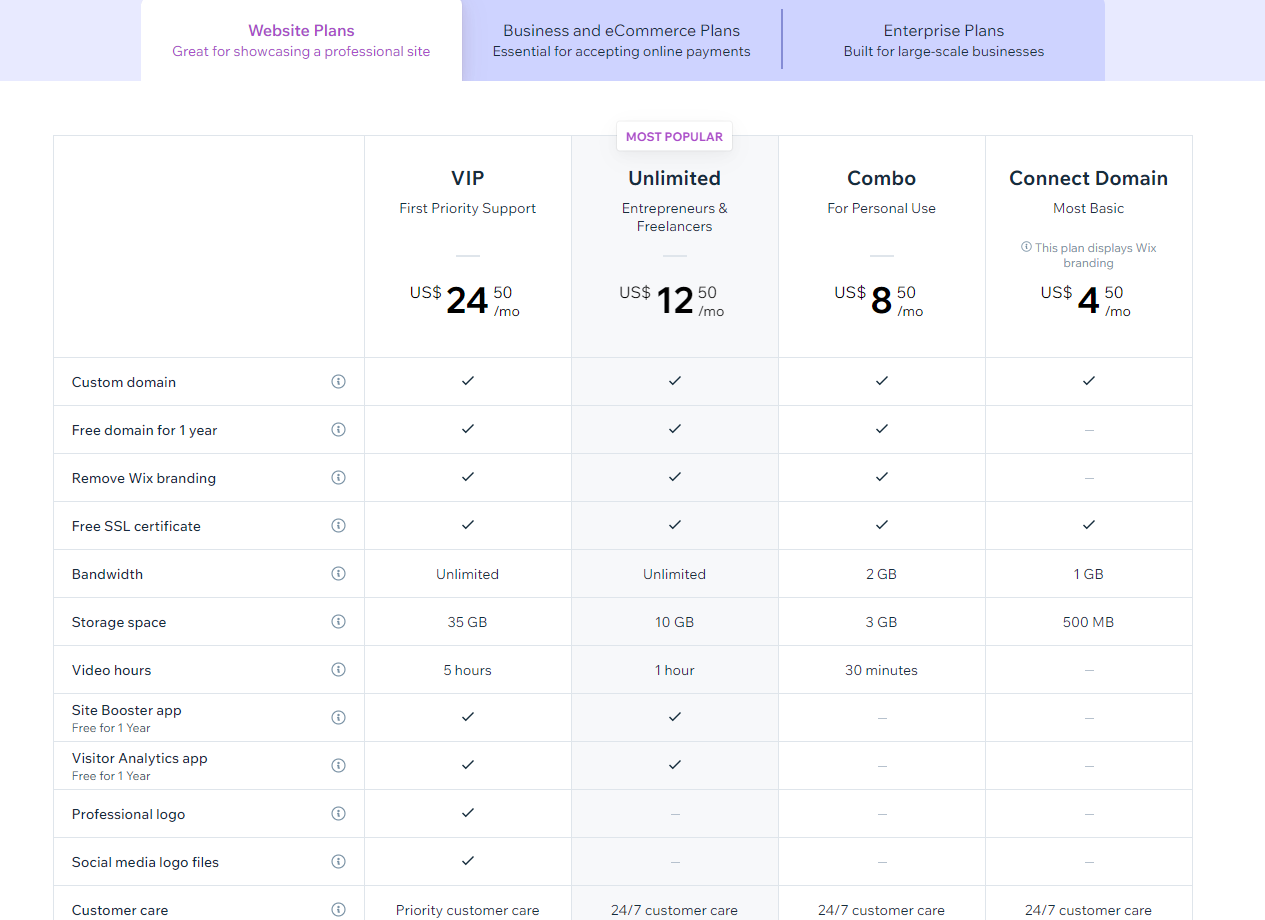The height and width of the screenshot is (920, 1265).
Task: Open the Social media logo files info icon
Action: click(x=339, y=861)
